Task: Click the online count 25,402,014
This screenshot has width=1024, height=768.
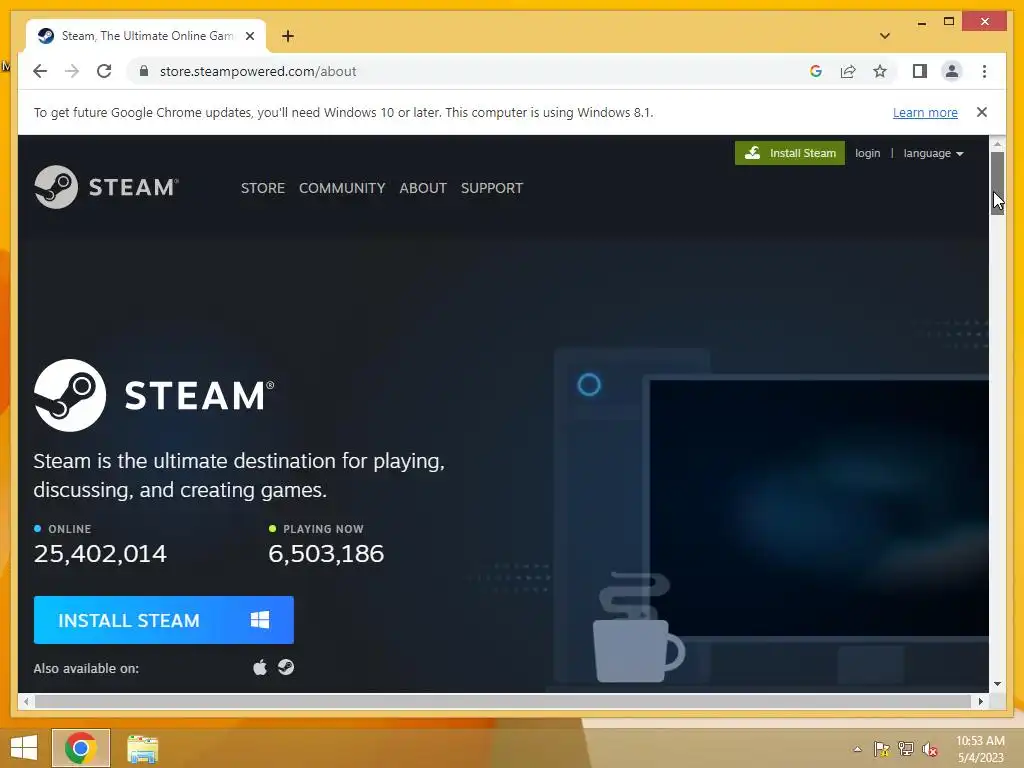Action: point(101,554)
